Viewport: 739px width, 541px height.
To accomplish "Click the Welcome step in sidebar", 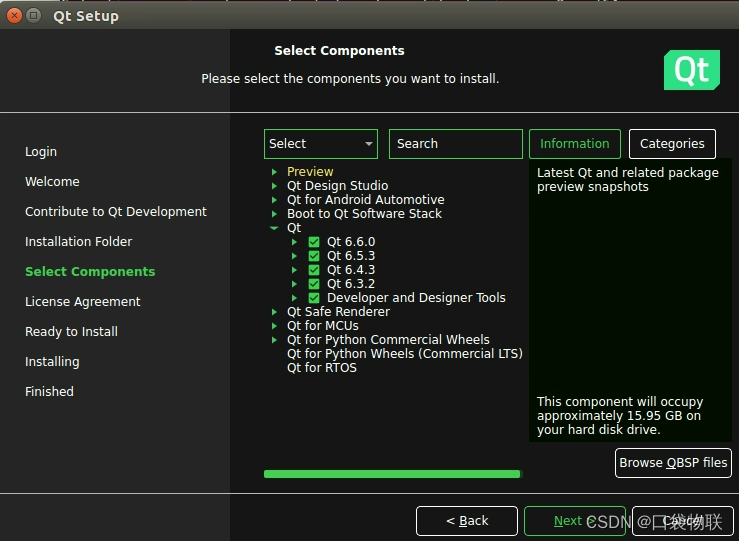I will (x=52, y=182).
